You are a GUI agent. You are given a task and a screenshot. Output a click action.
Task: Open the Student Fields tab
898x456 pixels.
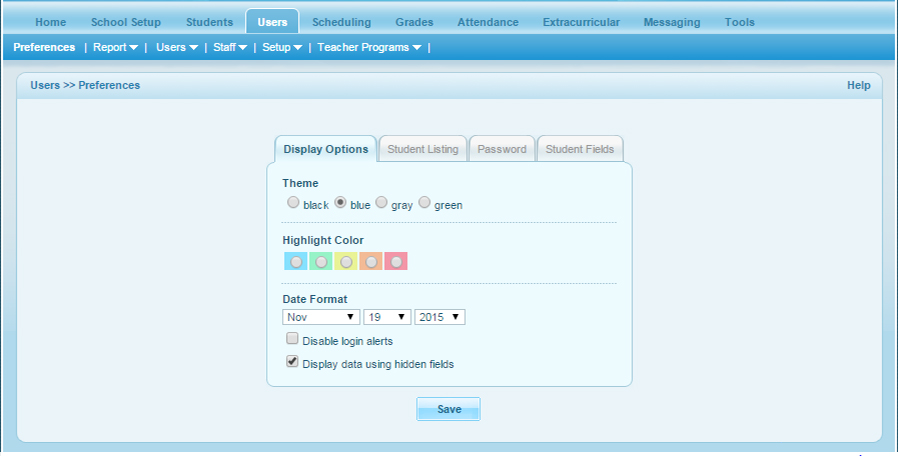tap(580, 149)
